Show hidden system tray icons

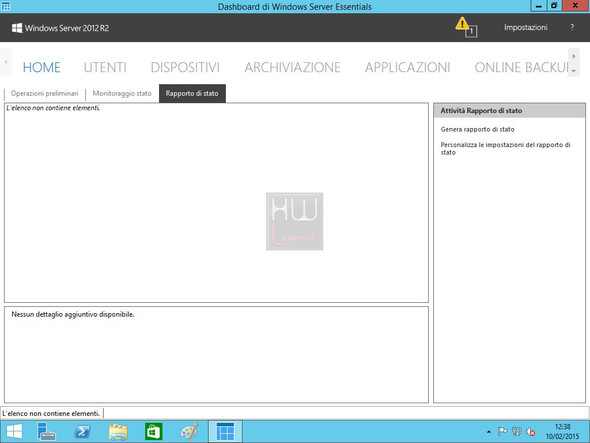488,432
